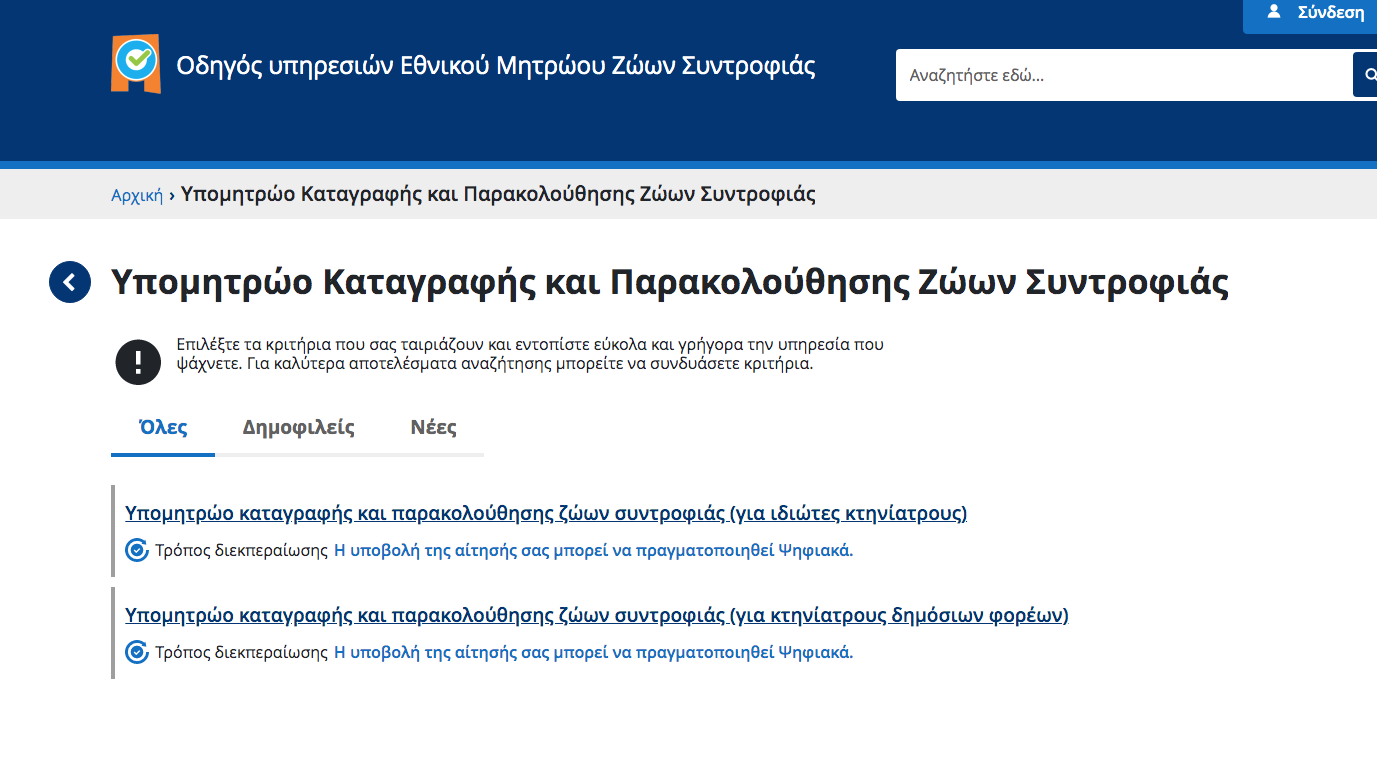Click check icon in ιδιώτες κτηνίατρους row
Image resolution: width=1377 pixels, height=770 pixels.
(137, 550)
